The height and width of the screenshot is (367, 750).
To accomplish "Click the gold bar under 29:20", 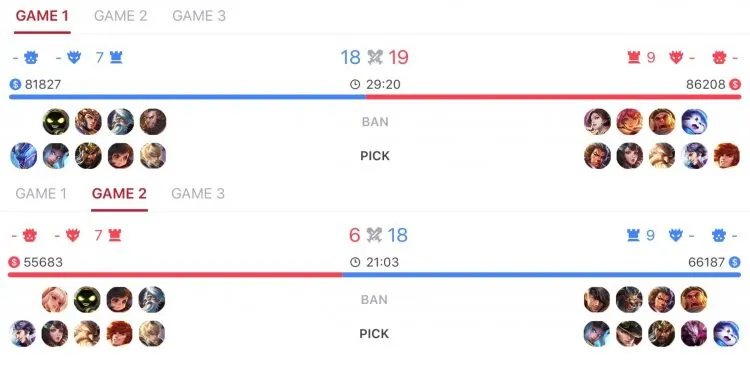I will pyautogui.click(x=375, y=97).
